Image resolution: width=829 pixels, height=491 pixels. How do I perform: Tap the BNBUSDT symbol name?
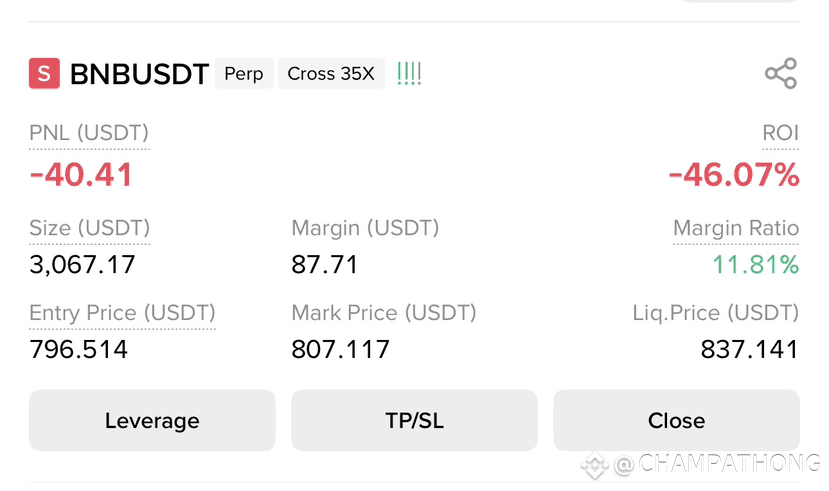pyautogui.click(x=140, y=74)
